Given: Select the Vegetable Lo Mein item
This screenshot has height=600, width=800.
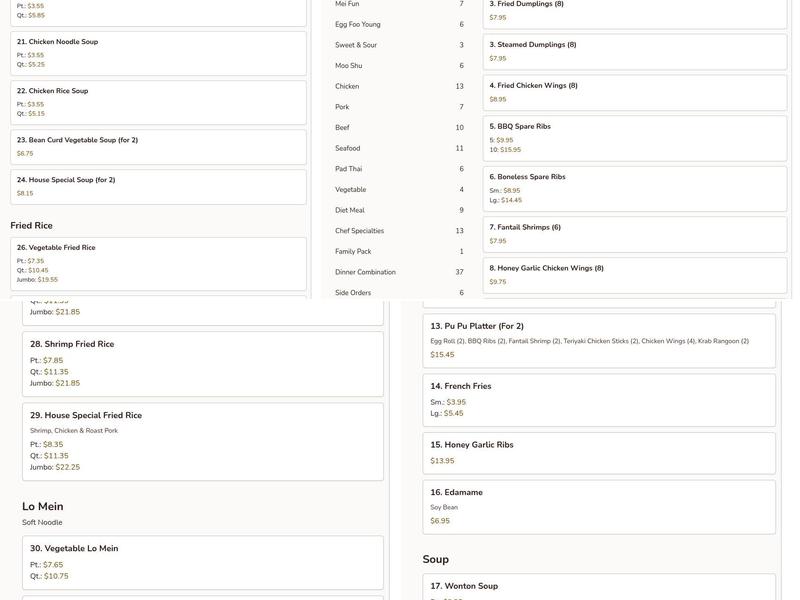Looking at the screenshot, I should 202,562.
